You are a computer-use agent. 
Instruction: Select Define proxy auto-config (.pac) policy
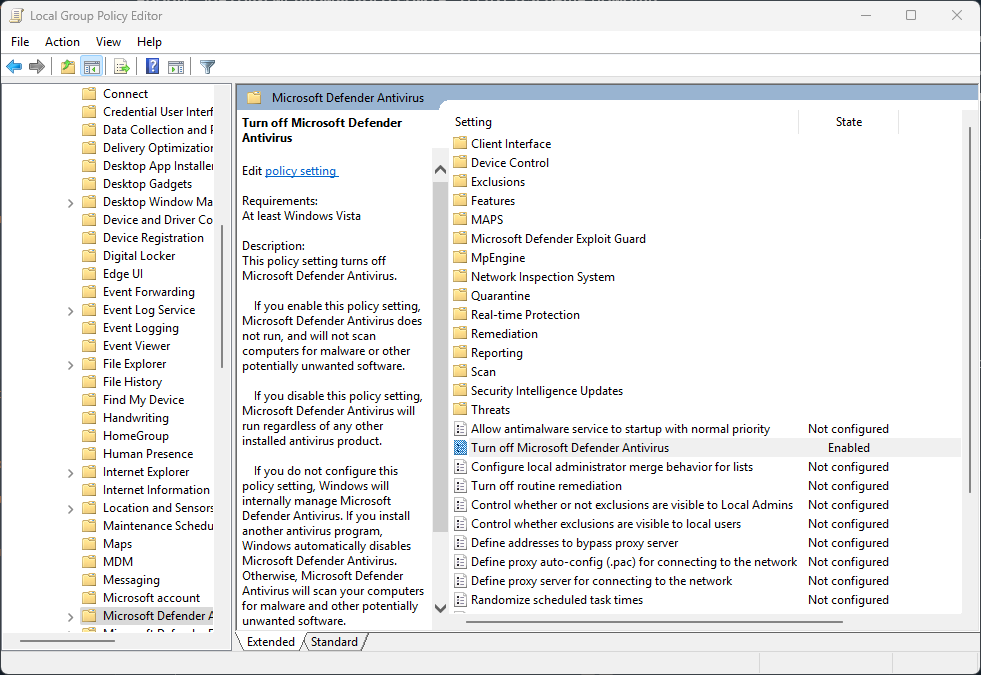click(634, 562)
